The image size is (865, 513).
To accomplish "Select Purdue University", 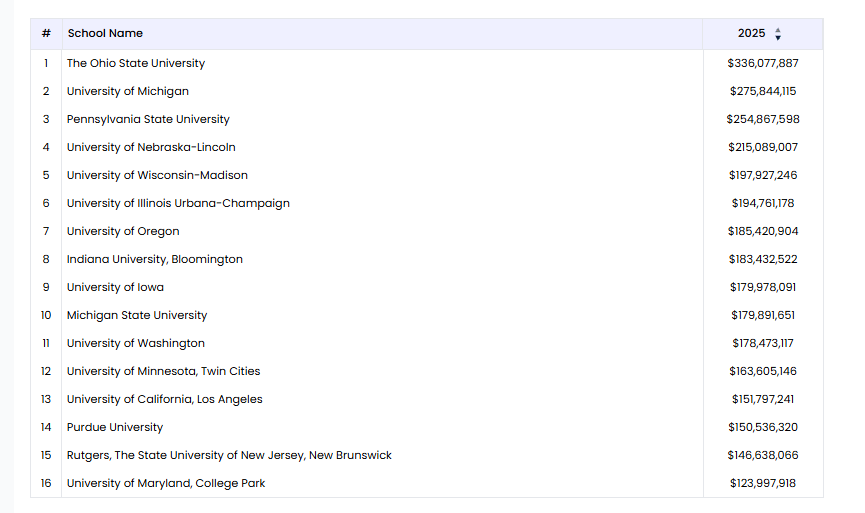I will [115, 428].
